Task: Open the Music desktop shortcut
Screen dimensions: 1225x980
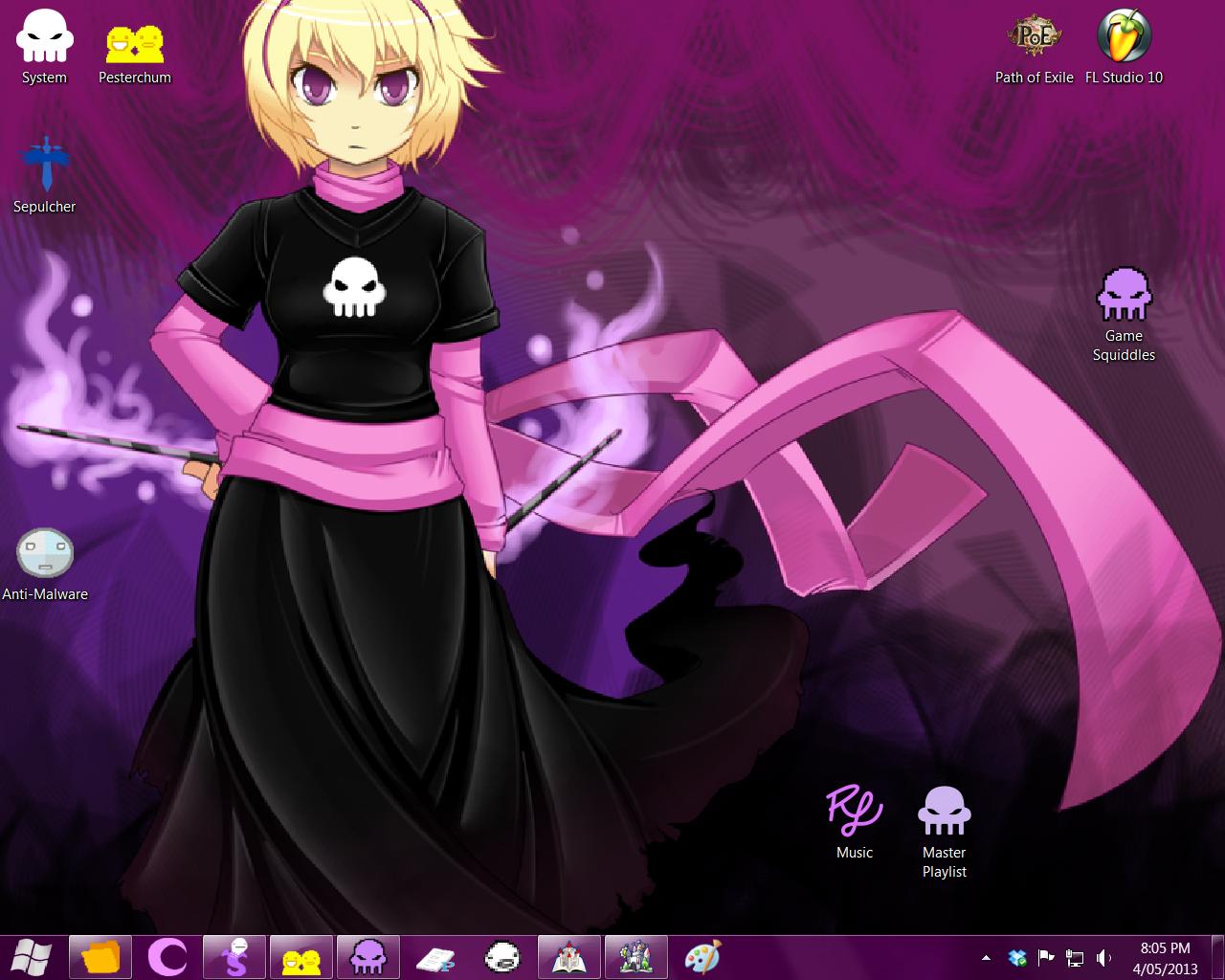Action: 854,823
